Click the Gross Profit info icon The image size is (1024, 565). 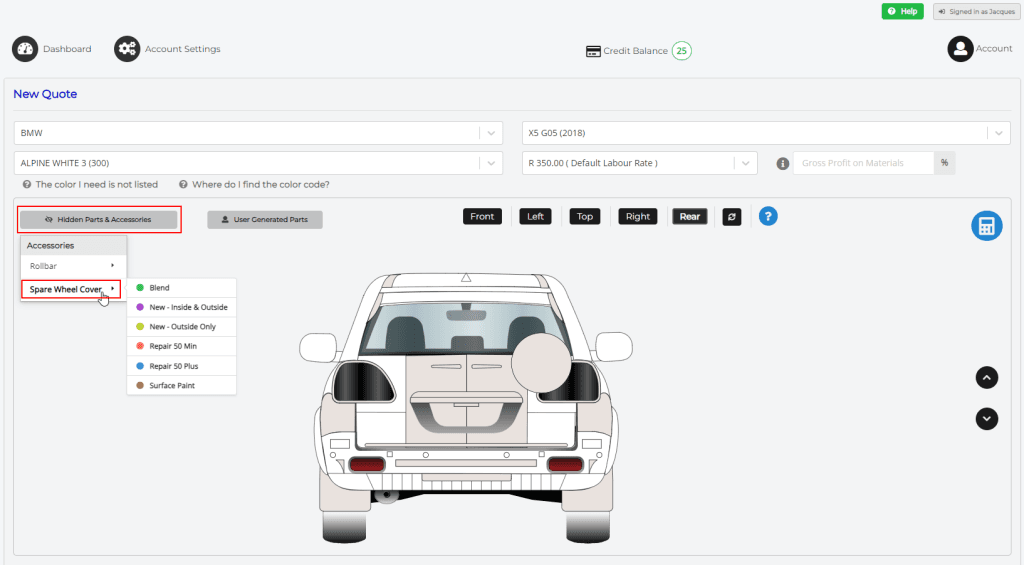click(x=783, y=163)
